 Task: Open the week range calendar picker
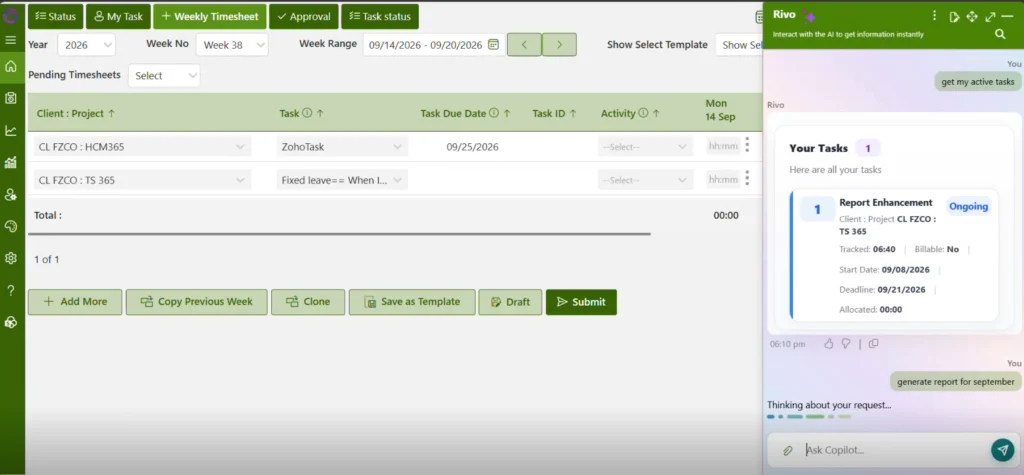click(x=493, y=44)
